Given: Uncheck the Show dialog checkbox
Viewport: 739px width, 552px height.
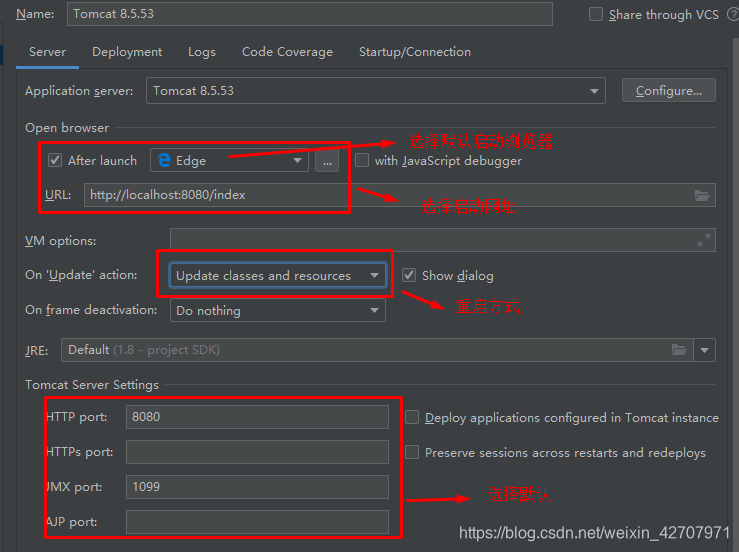Looking at the screenshot, I should coord(409,275).
